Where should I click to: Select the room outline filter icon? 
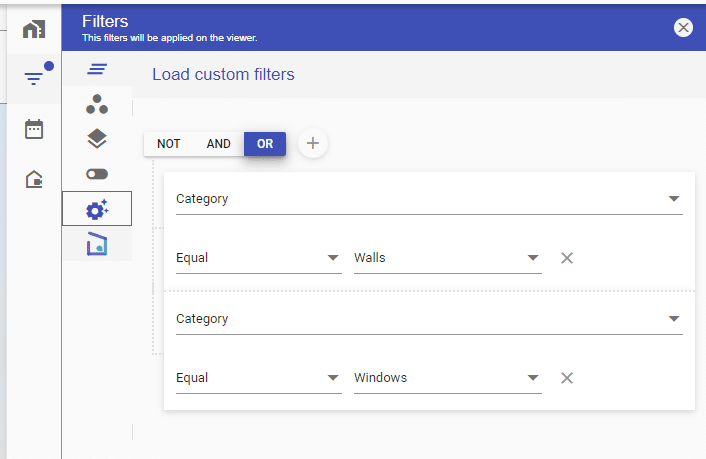97,244
